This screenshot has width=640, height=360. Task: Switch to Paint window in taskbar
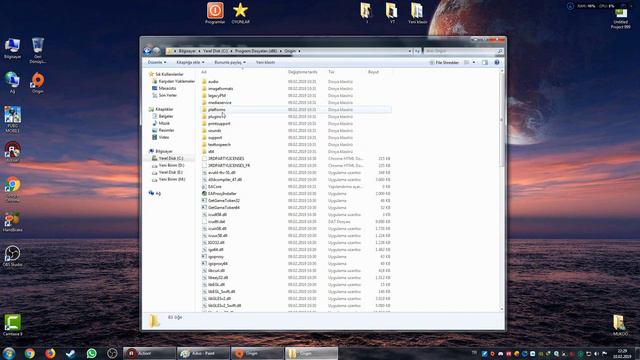pyautogui.click(x=203, y=353)
